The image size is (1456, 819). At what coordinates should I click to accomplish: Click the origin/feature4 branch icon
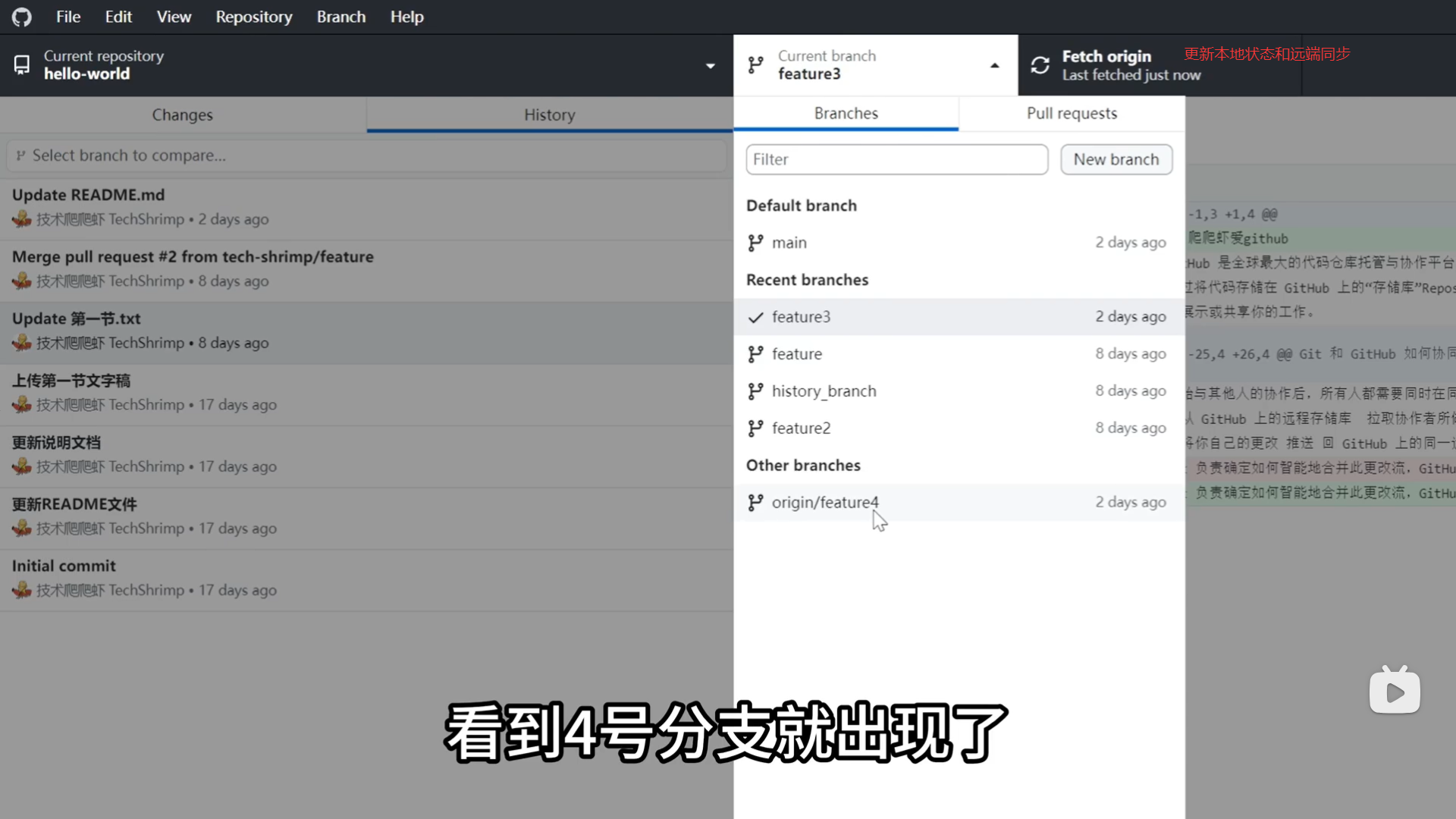coord(755,503)
